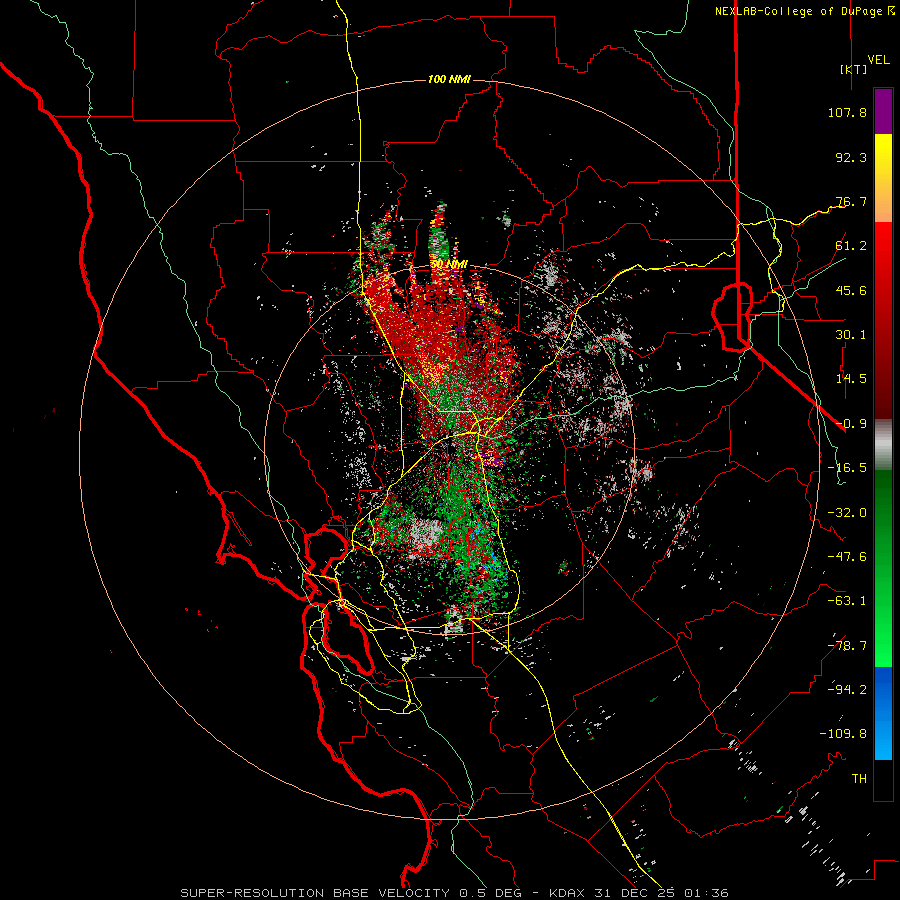The height and width of the screenshot is (900, 900).
Task: Click the 50 NMI range ring label
Action: pos(449,265)
